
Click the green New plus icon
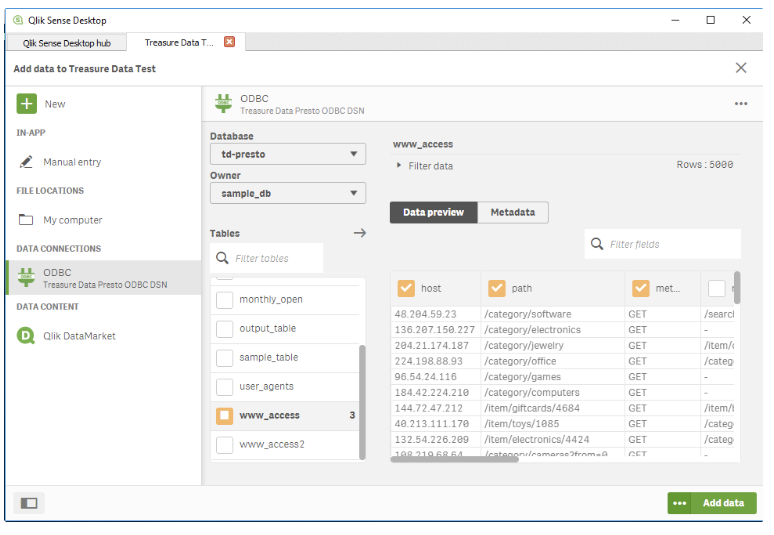27,104
